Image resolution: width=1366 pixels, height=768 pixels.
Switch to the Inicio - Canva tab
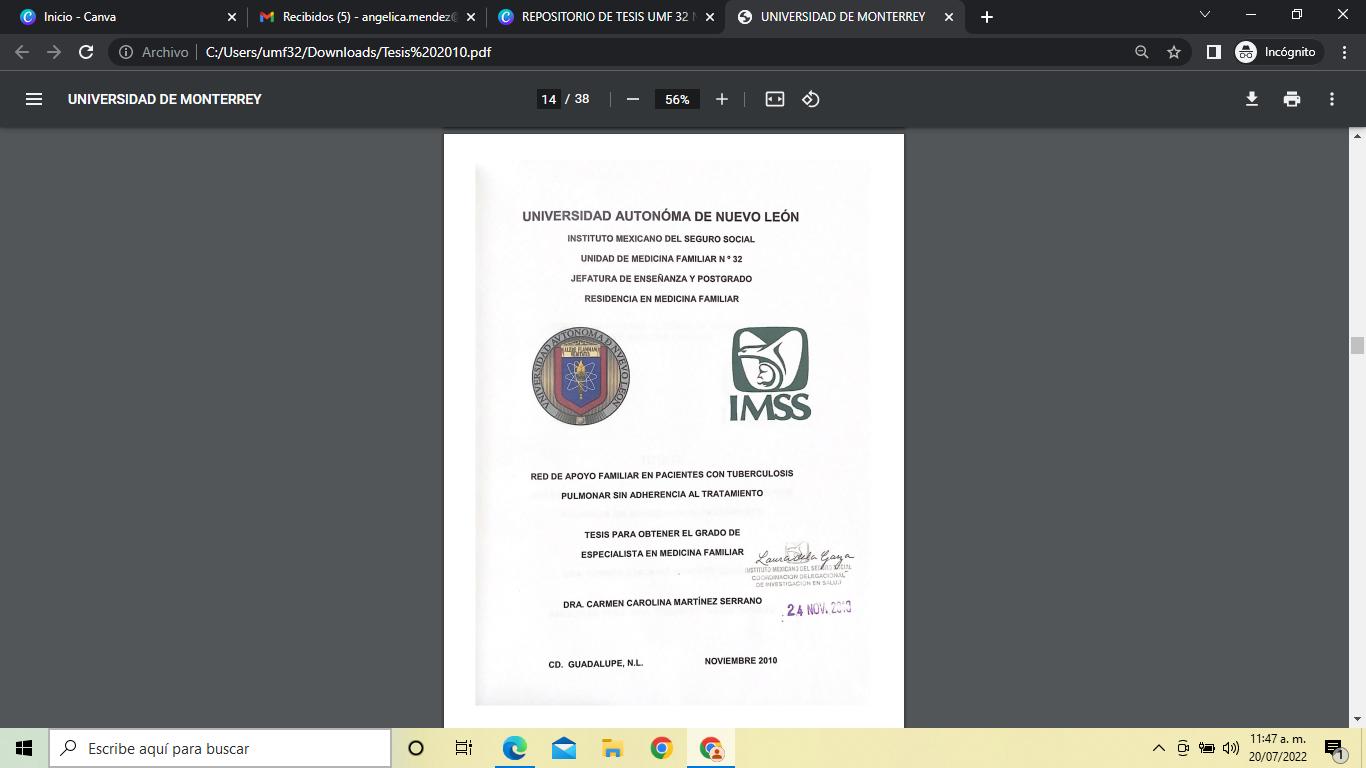pyautogui.click(x=128, y=17)
